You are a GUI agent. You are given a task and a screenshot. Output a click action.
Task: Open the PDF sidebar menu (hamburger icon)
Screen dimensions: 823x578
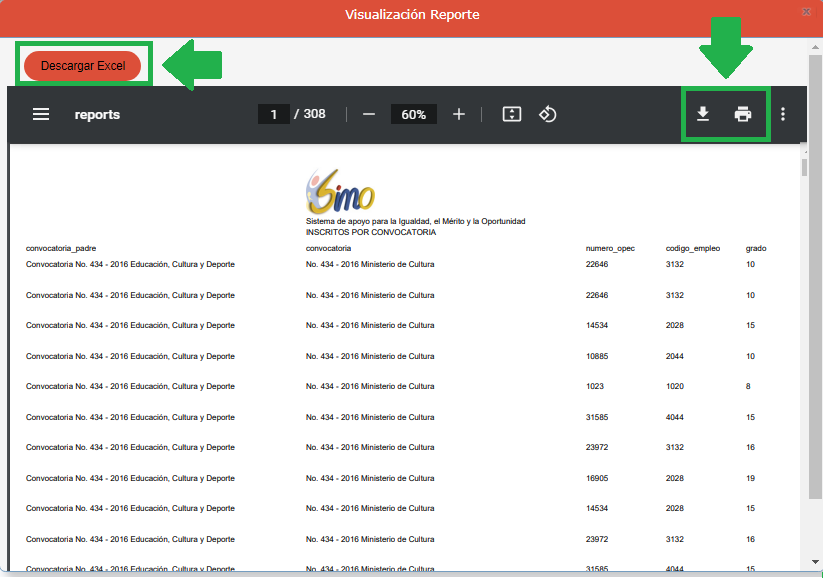(x=41, y=114)
